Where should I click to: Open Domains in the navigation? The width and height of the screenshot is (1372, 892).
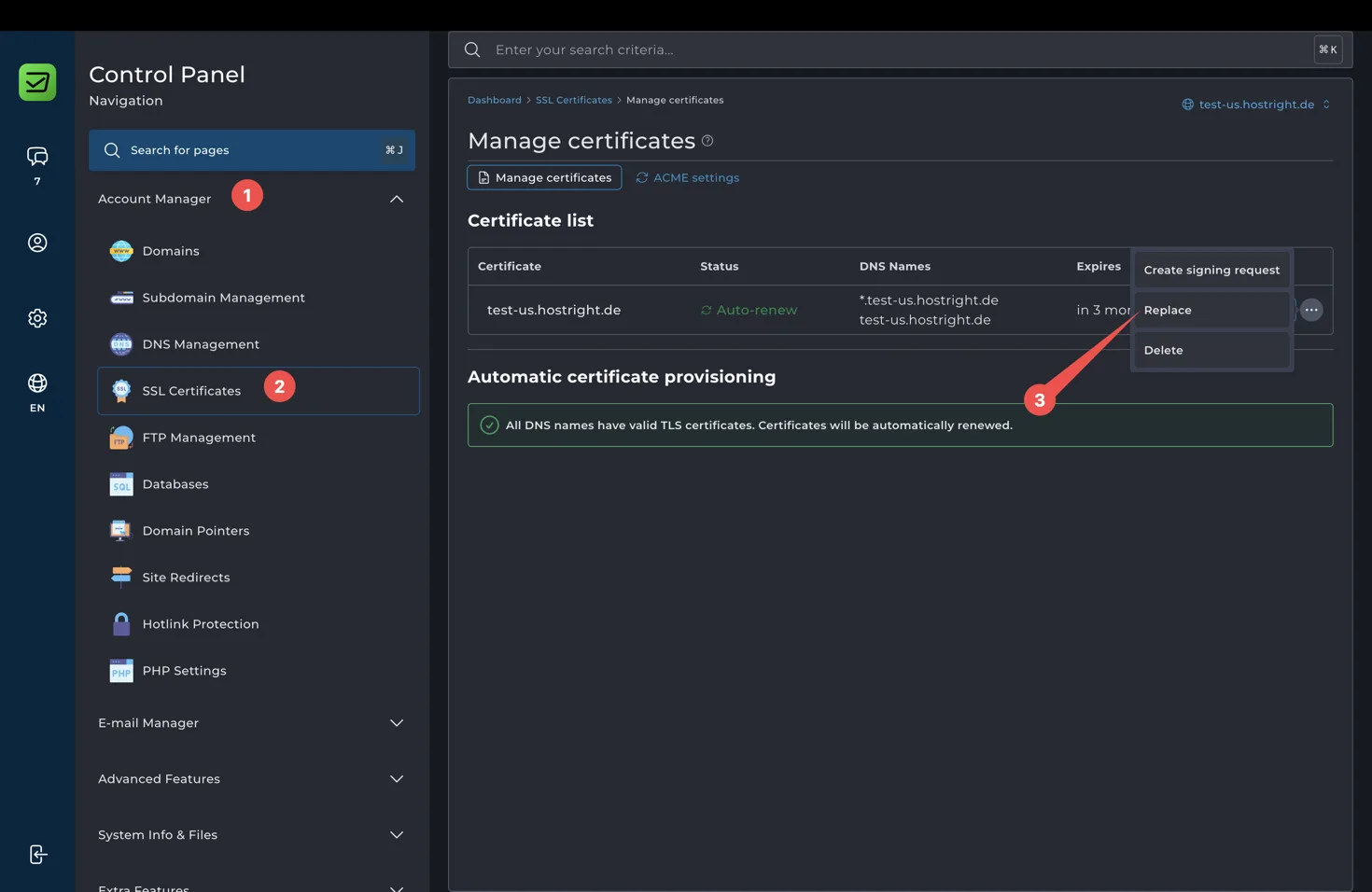[x=259, y=251]
